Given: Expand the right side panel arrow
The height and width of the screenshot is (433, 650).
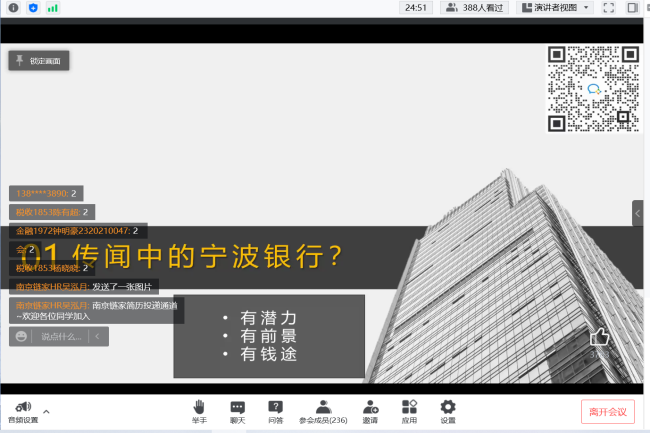Looking at the screenshot, I should point(638,212).
